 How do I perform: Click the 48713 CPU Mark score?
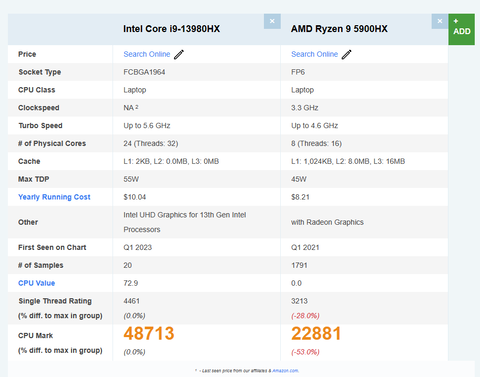149,333
